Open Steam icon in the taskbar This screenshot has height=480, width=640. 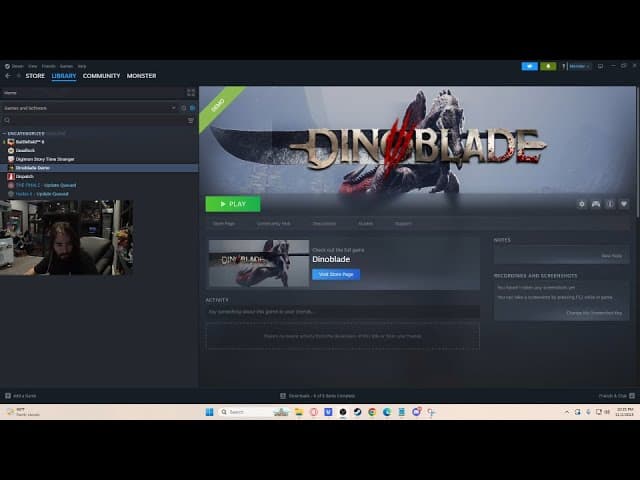click(358, 412)
